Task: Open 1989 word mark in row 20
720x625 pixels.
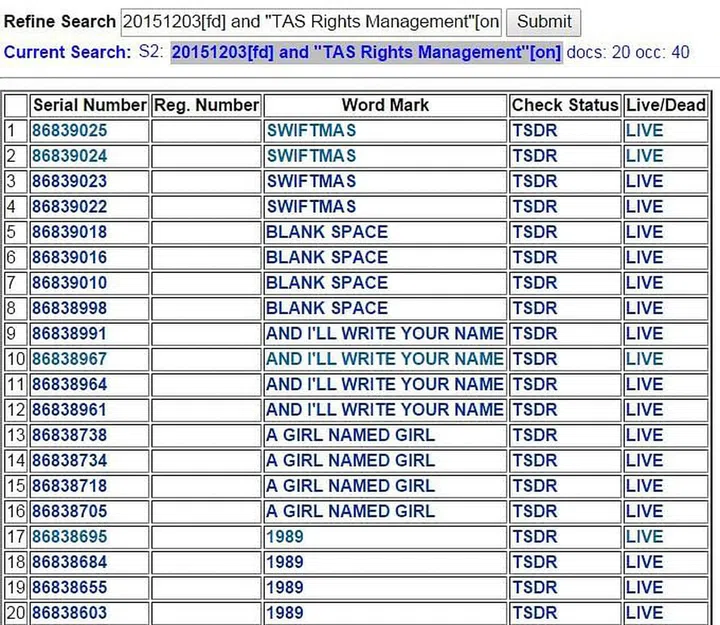Action: tap(285, 613)
